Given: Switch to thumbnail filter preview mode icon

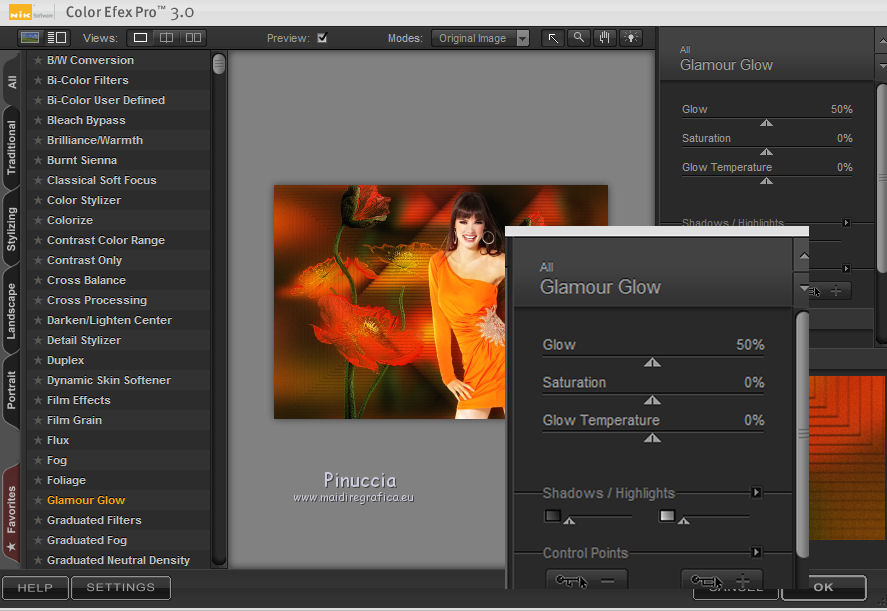Looking at the screenshot, I should click(30, 38).
